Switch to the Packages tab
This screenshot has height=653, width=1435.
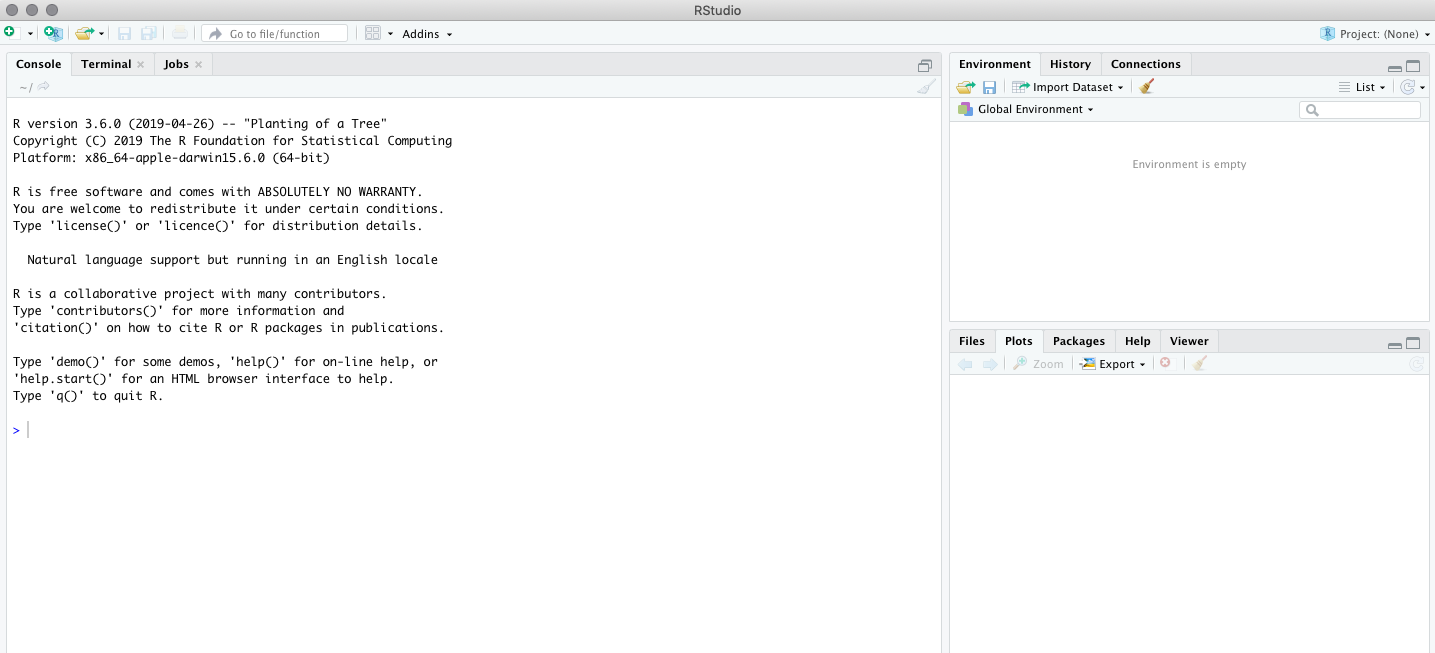1078,341
